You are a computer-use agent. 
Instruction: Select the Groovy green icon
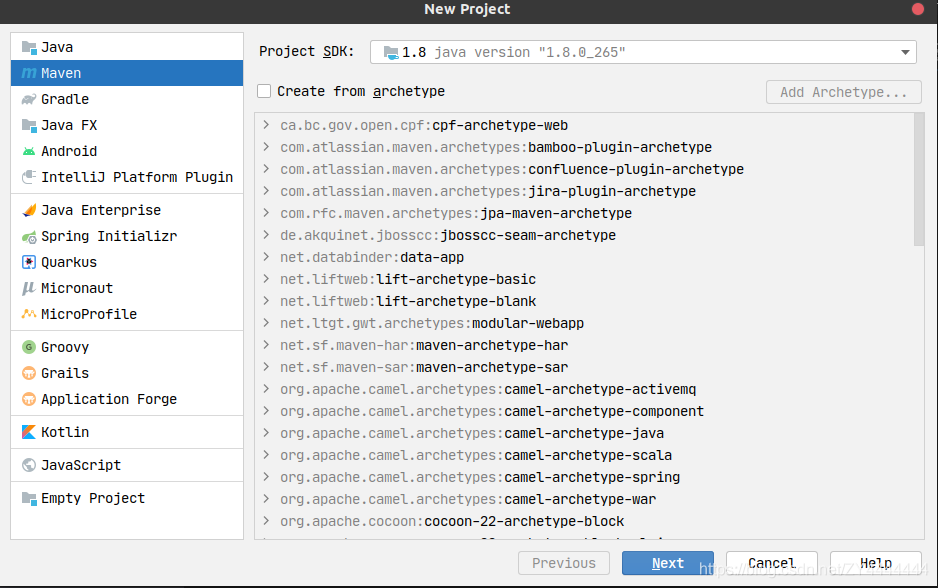(29, 347)
